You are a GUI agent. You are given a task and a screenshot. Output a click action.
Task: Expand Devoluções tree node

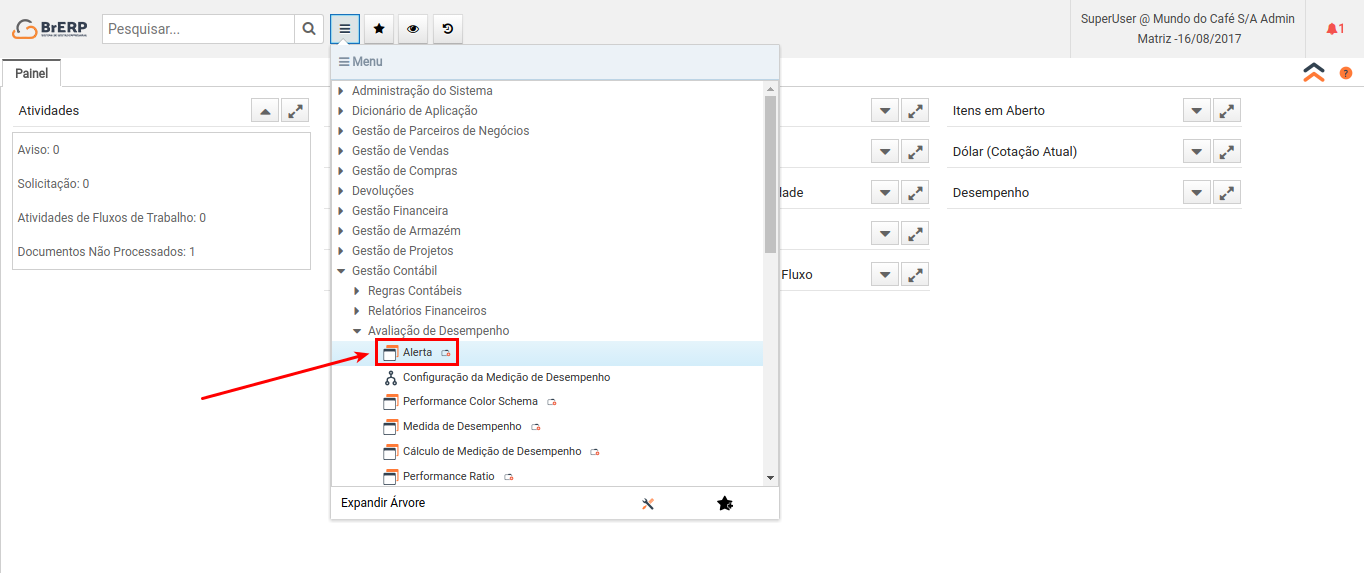(341, 191)
